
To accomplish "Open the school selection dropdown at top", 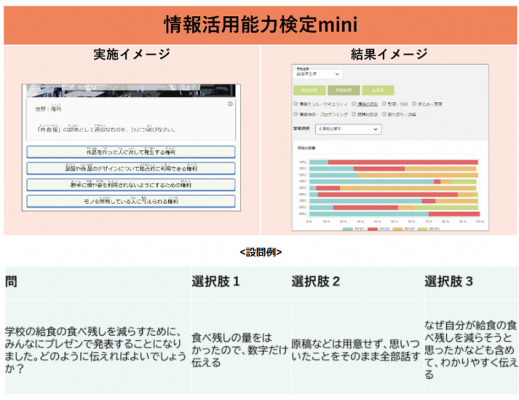I will (318, 74).
